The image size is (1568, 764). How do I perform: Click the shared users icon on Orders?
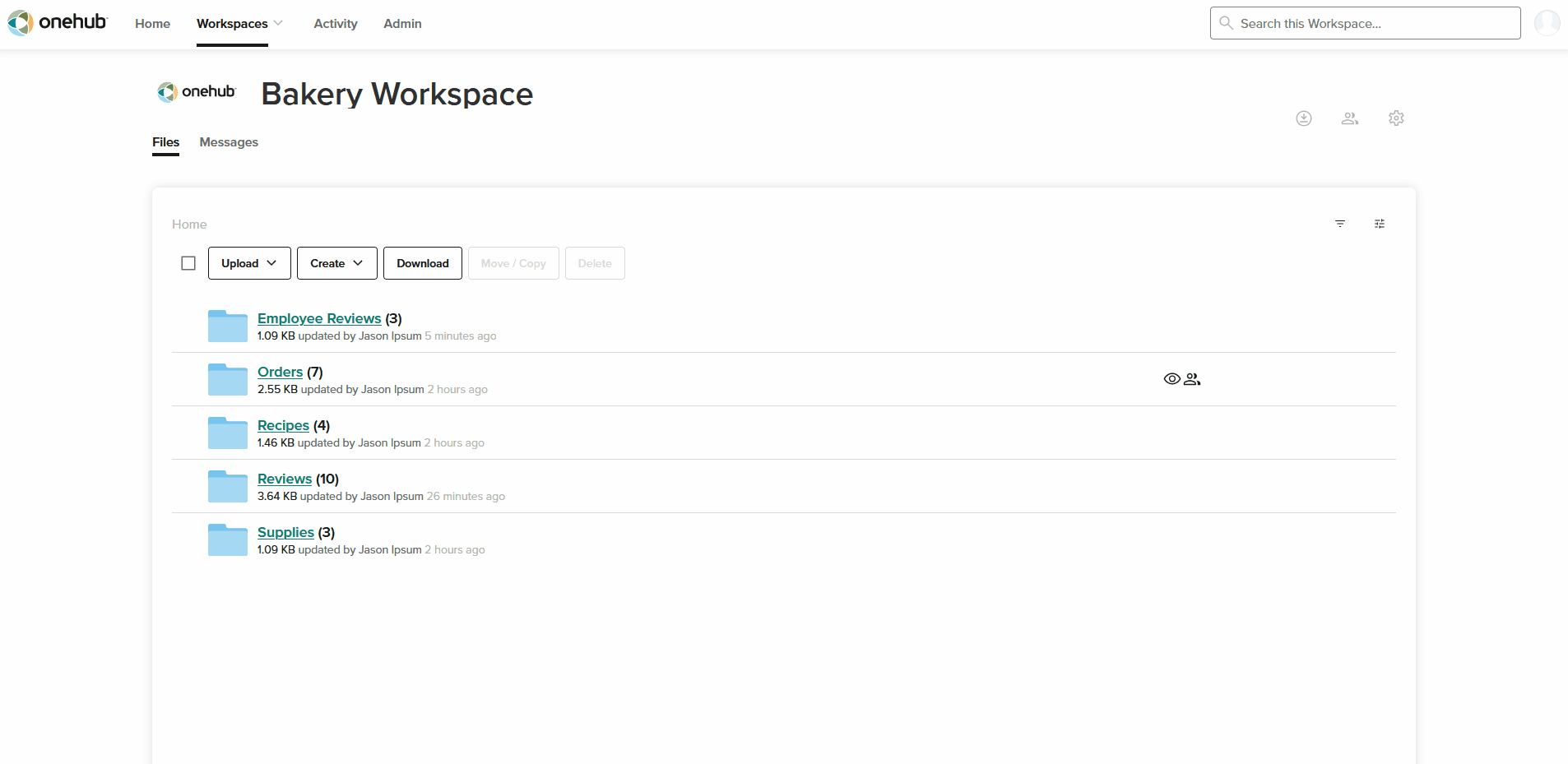[x=1192, y=379]
